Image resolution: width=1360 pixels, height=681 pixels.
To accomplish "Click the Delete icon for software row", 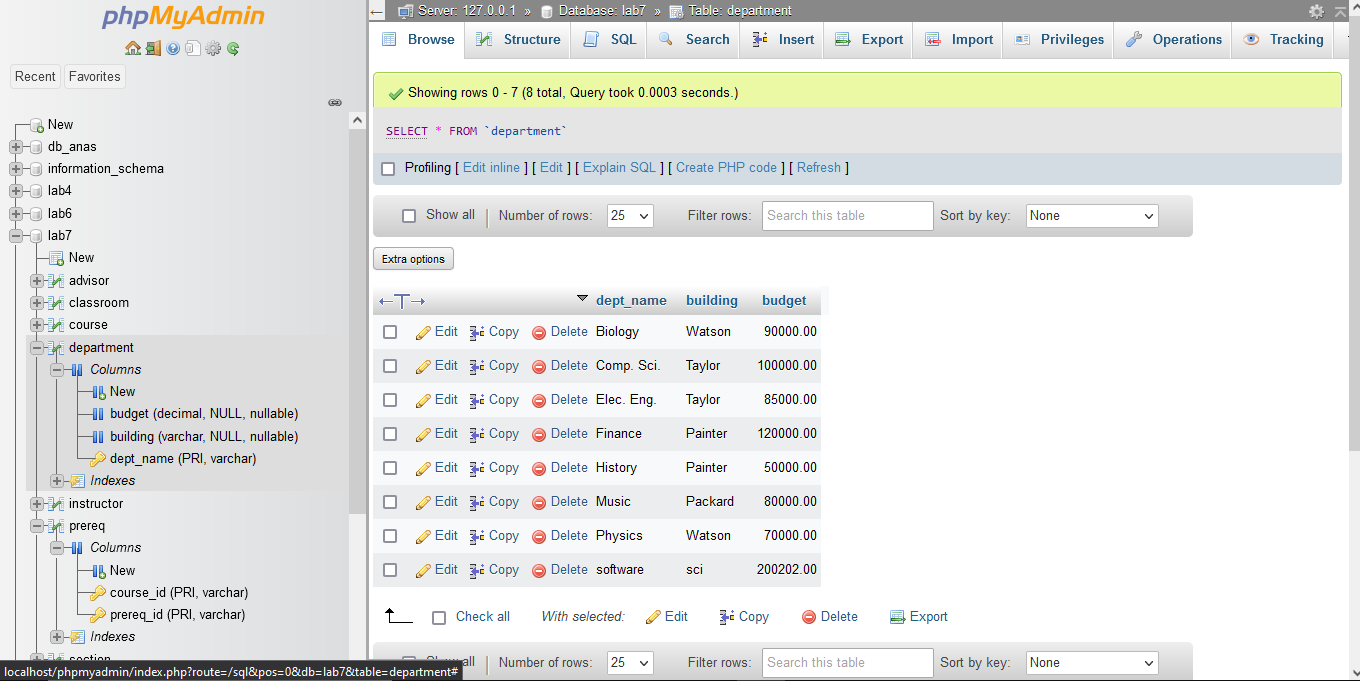I will point(539,570).
